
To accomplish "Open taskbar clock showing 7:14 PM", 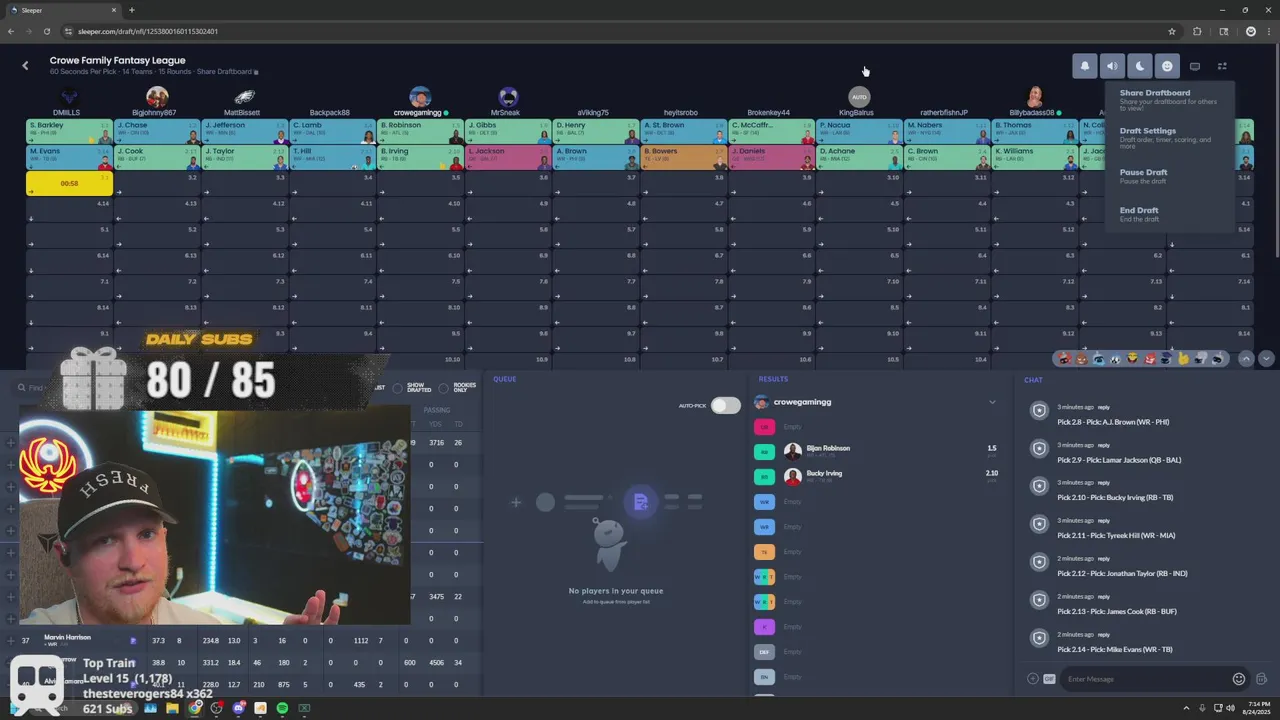I will [1255, 708].
